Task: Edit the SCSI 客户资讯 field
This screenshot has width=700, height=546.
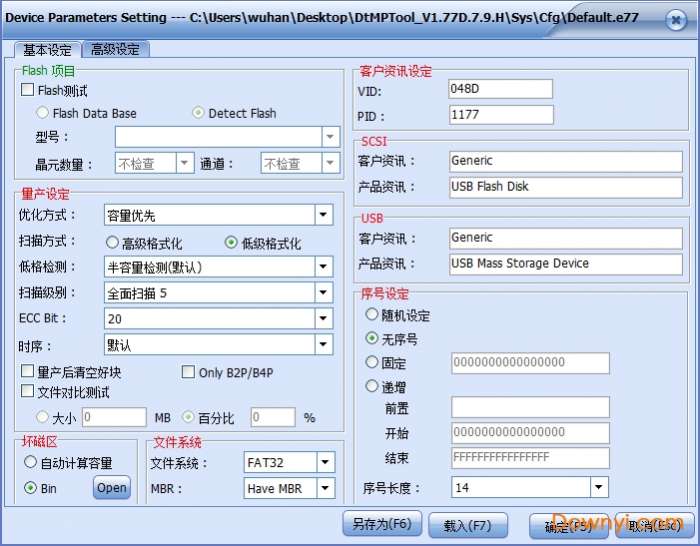Action: (566, 161)
